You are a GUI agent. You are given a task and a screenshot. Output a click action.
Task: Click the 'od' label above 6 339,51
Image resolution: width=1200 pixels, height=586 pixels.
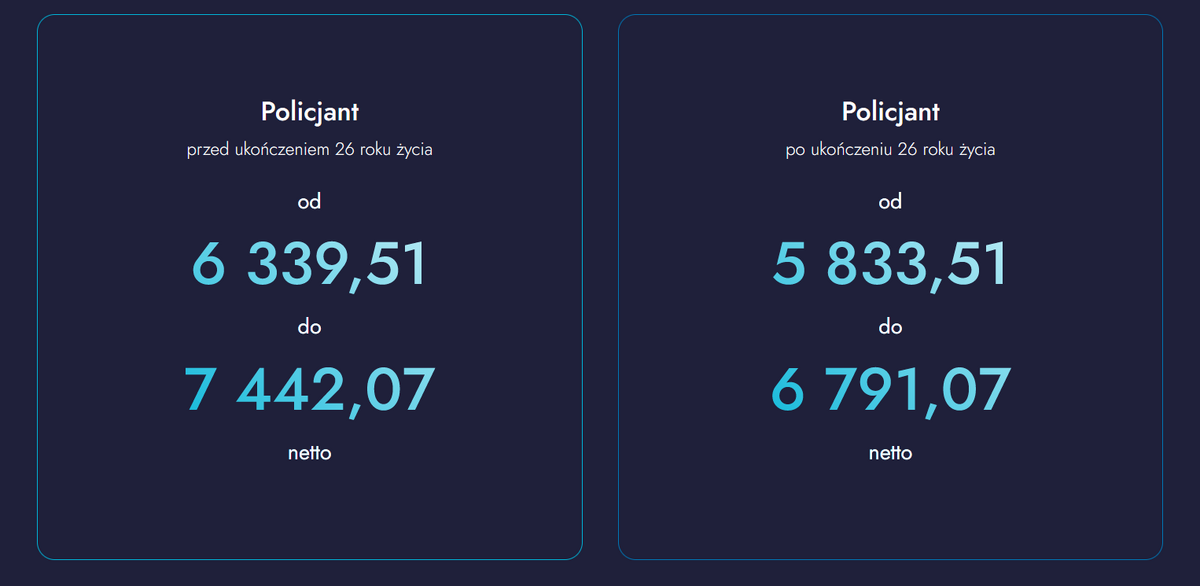point(309,202)
